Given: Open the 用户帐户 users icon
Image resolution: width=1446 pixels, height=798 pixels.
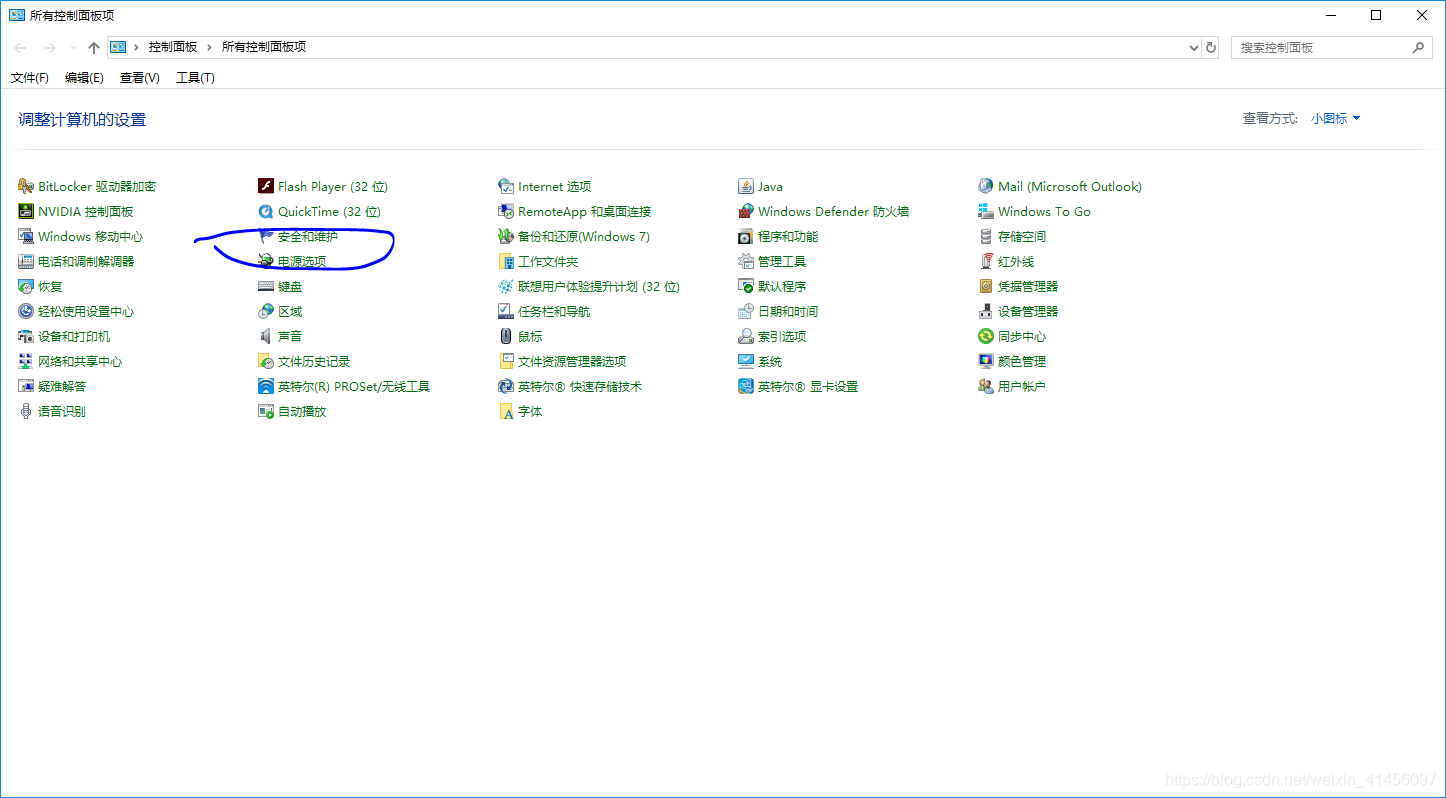Looking at the screenshot, I should pos(986,386).
